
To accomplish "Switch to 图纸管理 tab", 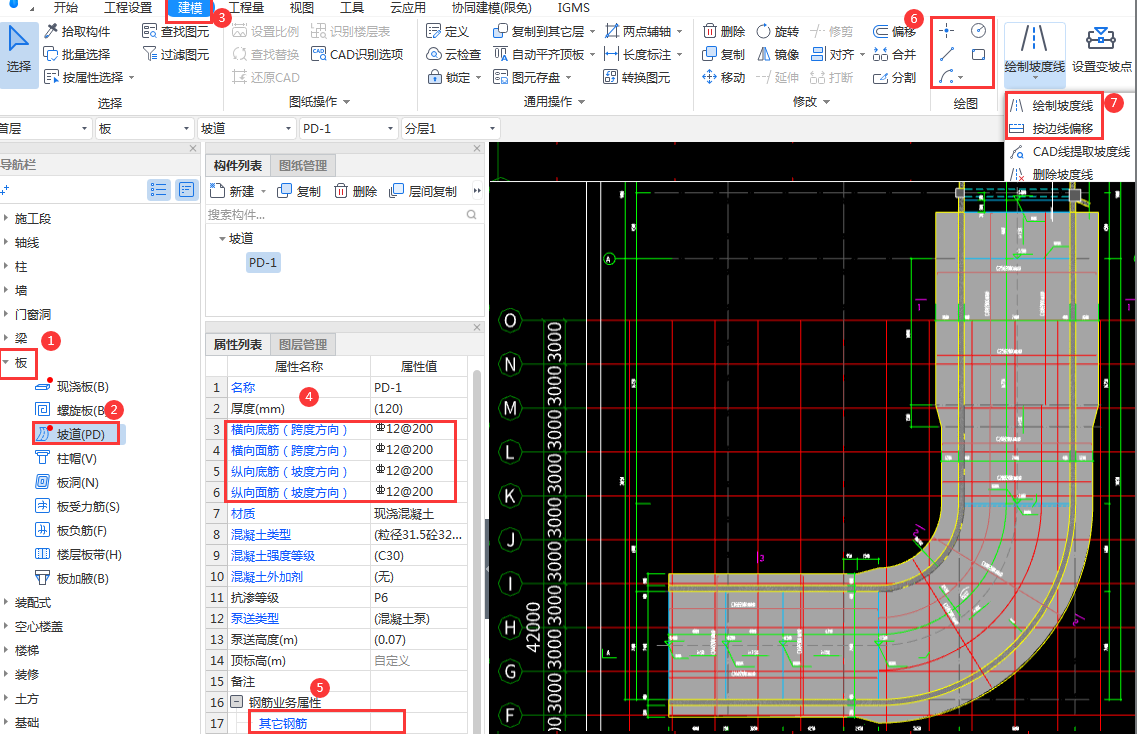I will coord(303,165).
